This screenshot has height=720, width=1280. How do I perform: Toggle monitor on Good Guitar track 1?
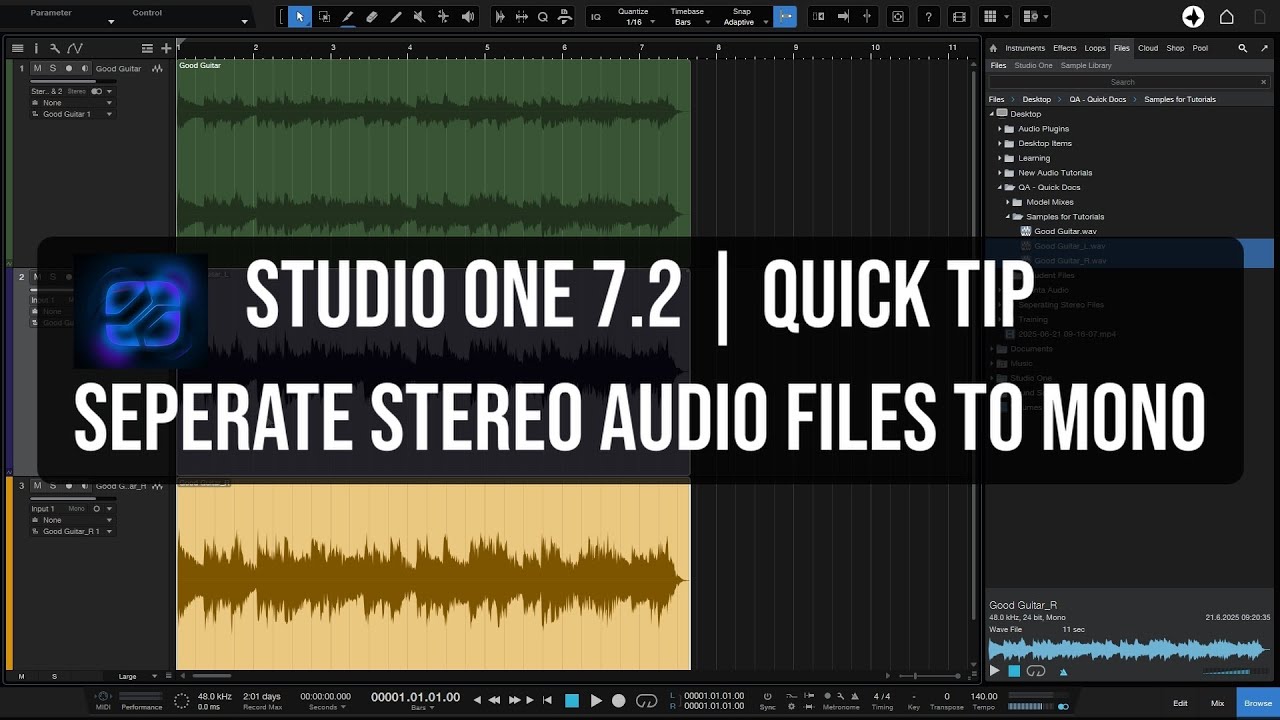tap(84, 69)
